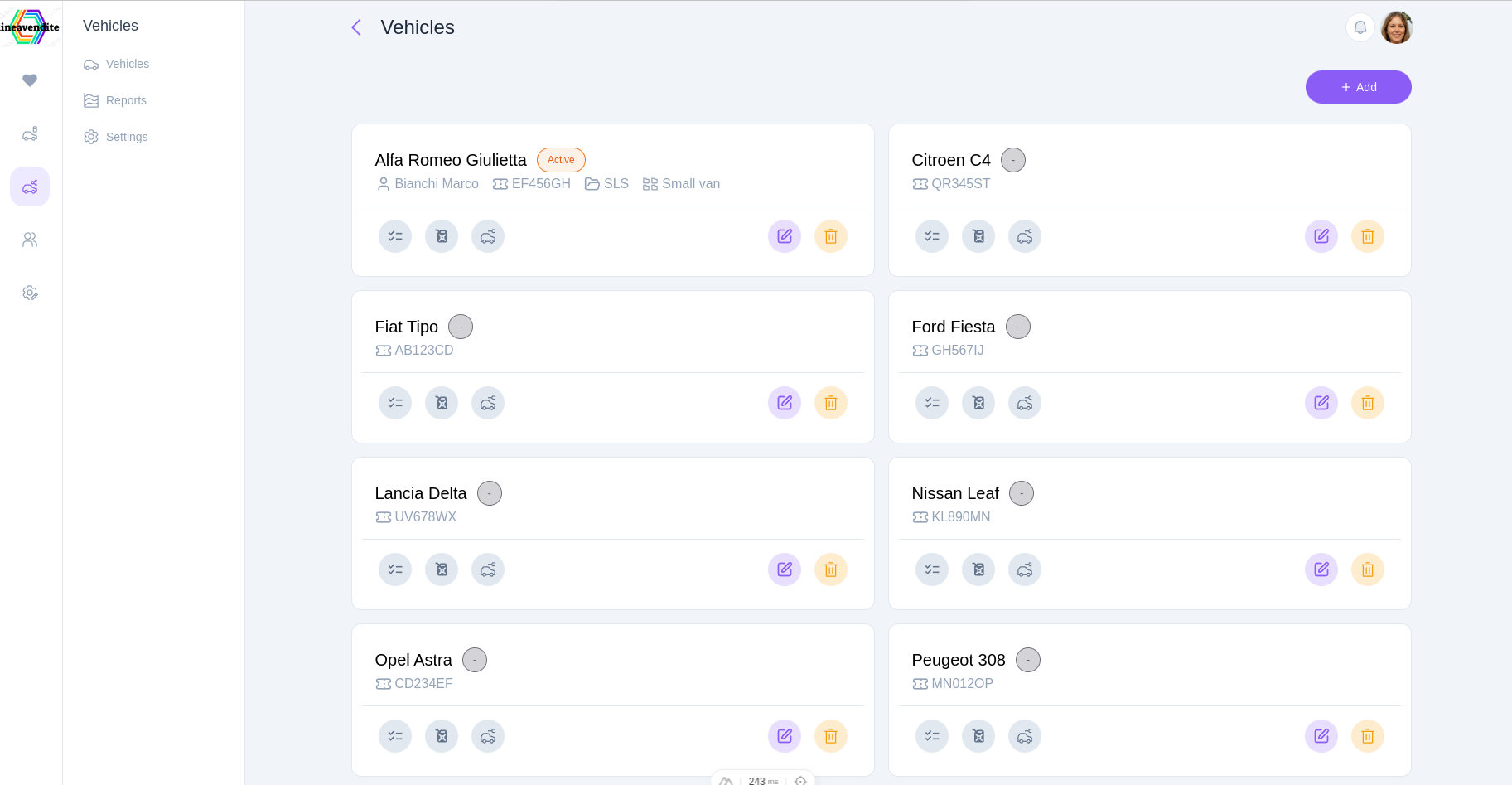This screenshot has width=1512, height=785.
Task: Open car trips icon for Alfa Romeo Giulietta
Action: [488, 236]
